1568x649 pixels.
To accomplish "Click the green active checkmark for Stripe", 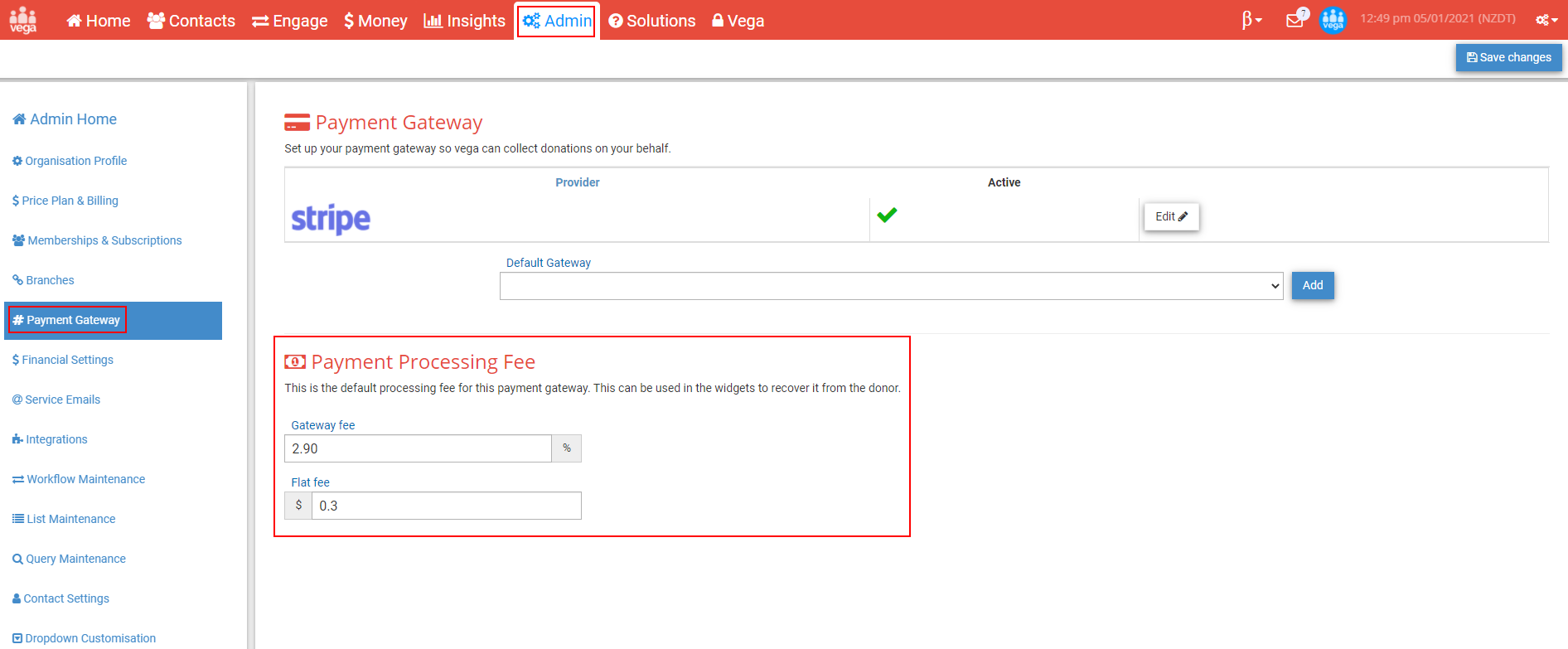I will tap(887, 216).
